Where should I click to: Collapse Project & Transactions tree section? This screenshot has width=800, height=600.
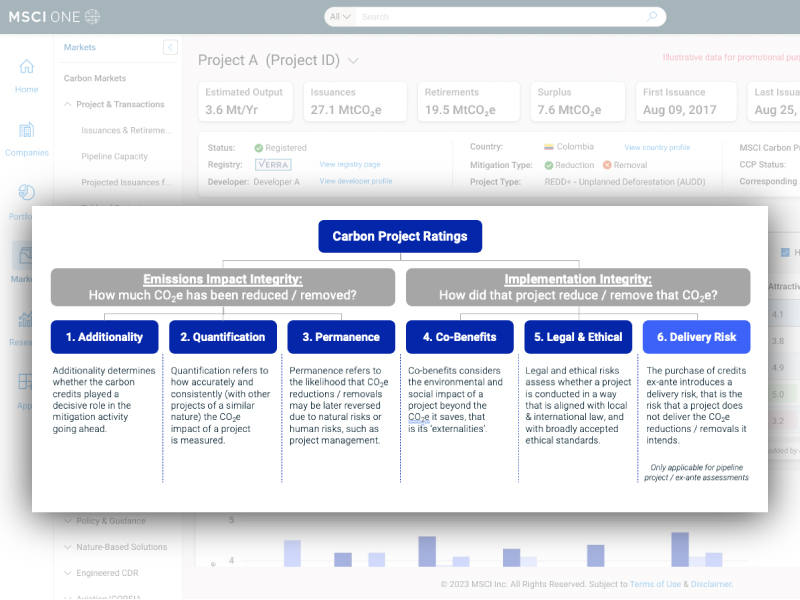[67, 104]
